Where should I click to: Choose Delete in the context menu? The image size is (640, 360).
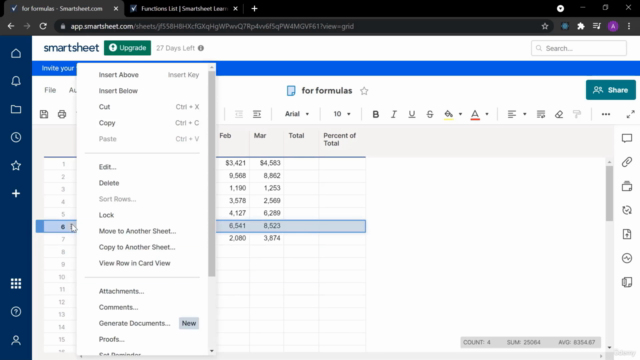pos(109,183)
